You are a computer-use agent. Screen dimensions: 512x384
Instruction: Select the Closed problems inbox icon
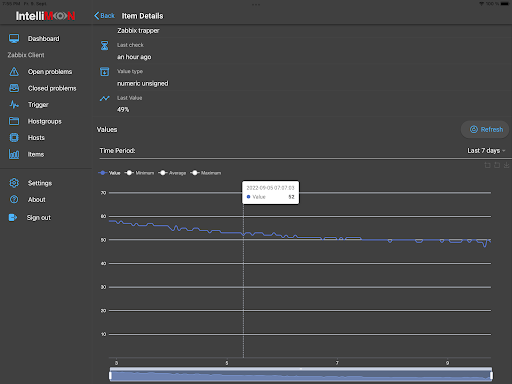tap(14, 88)
